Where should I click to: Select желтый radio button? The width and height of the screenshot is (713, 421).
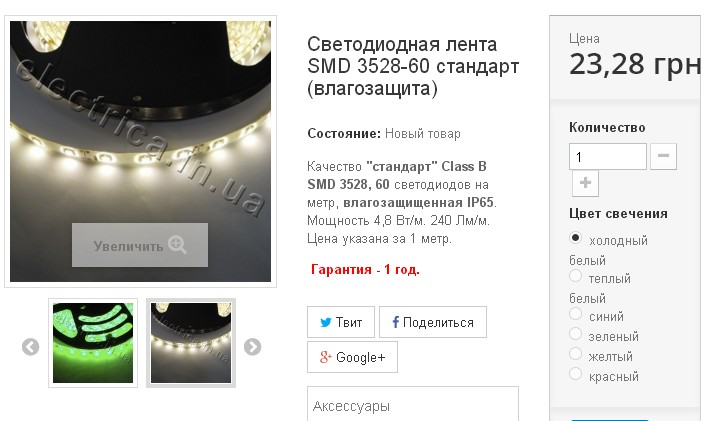point(575,354)
